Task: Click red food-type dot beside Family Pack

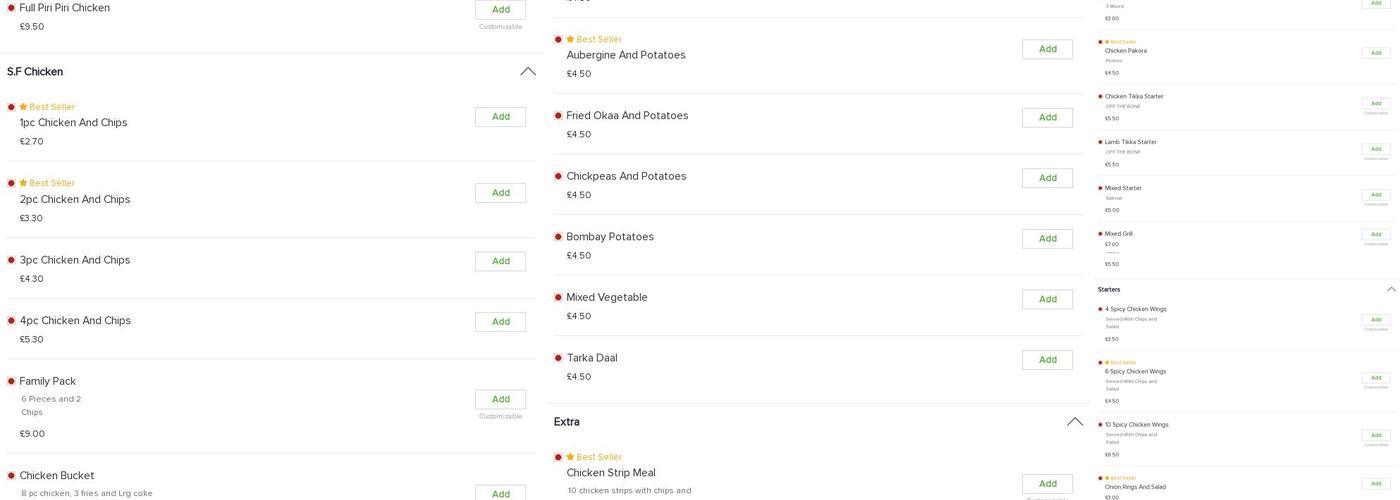Action: point(11,381)
